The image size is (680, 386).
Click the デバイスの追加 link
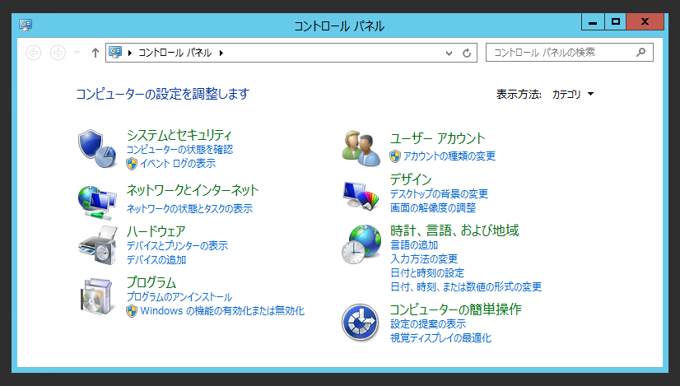click(156, 260)
